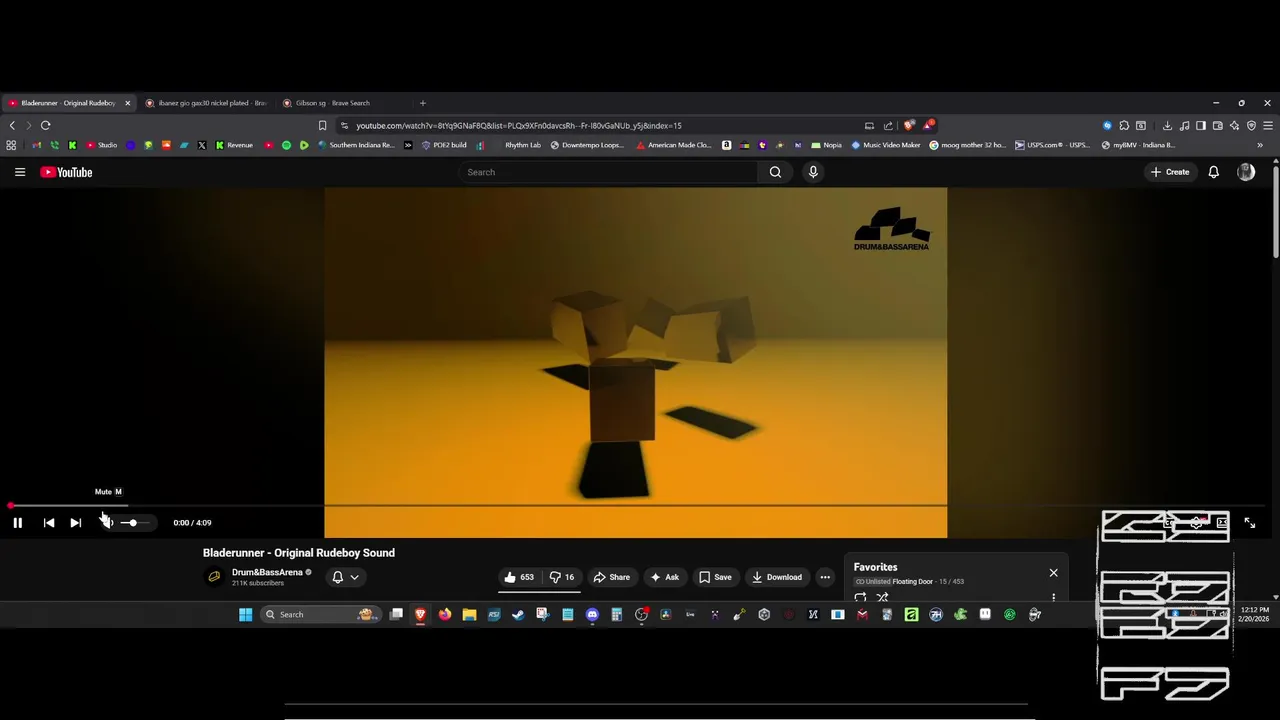Open the Drum&BassArena channel name
Viewport: 1280px width, 720px height.
click(x=267, y=572)
